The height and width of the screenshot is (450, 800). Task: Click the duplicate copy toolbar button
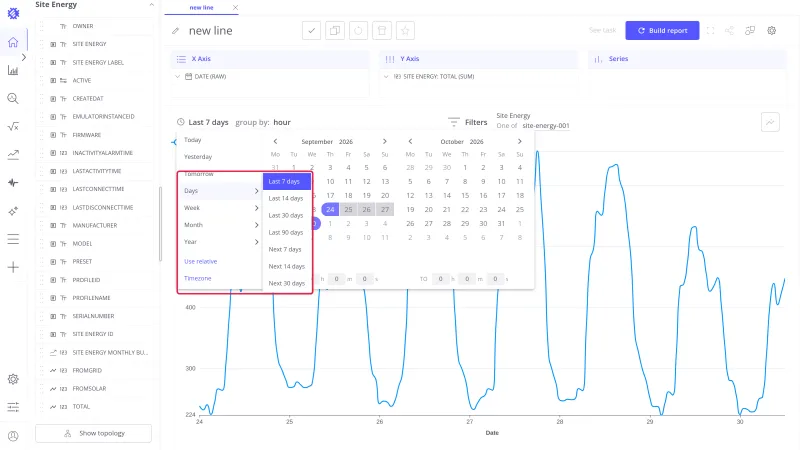335,31
